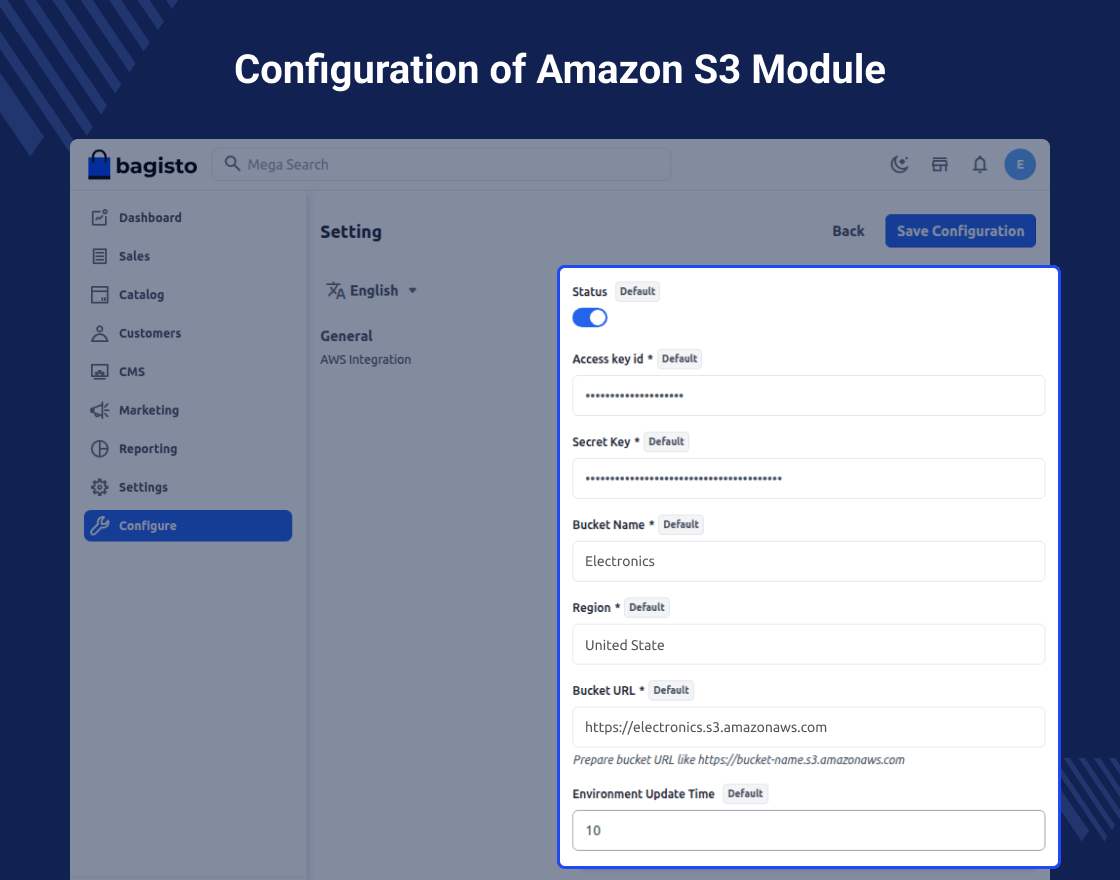Open the Customers menu
The image size is (1120, 880).
[x=149, y=333]
